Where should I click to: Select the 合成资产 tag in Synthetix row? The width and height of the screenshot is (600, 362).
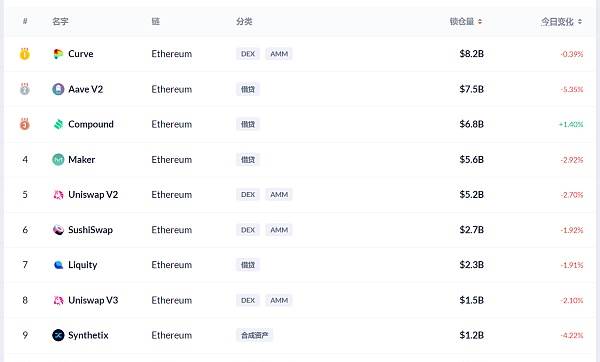pos(254,335)
